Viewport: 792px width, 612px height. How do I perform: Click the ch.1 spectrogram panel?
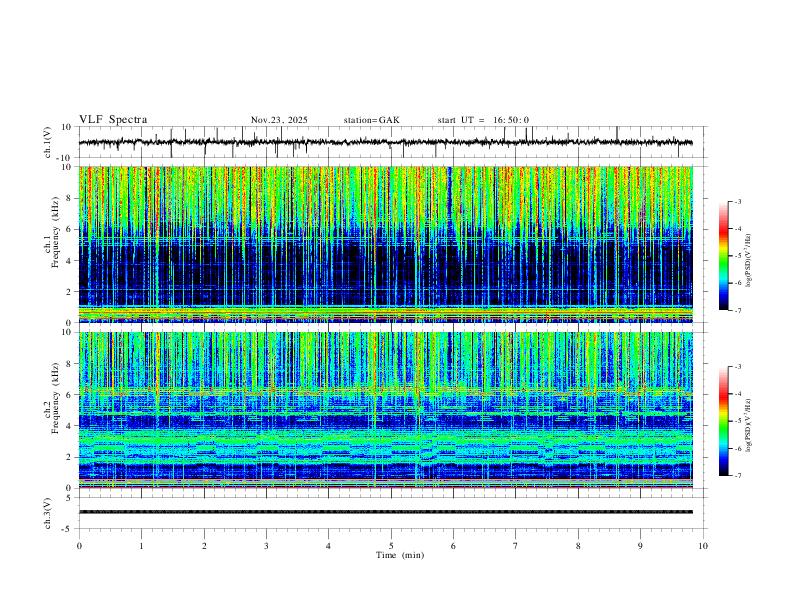pyautogui.click(x=385, y=244)
